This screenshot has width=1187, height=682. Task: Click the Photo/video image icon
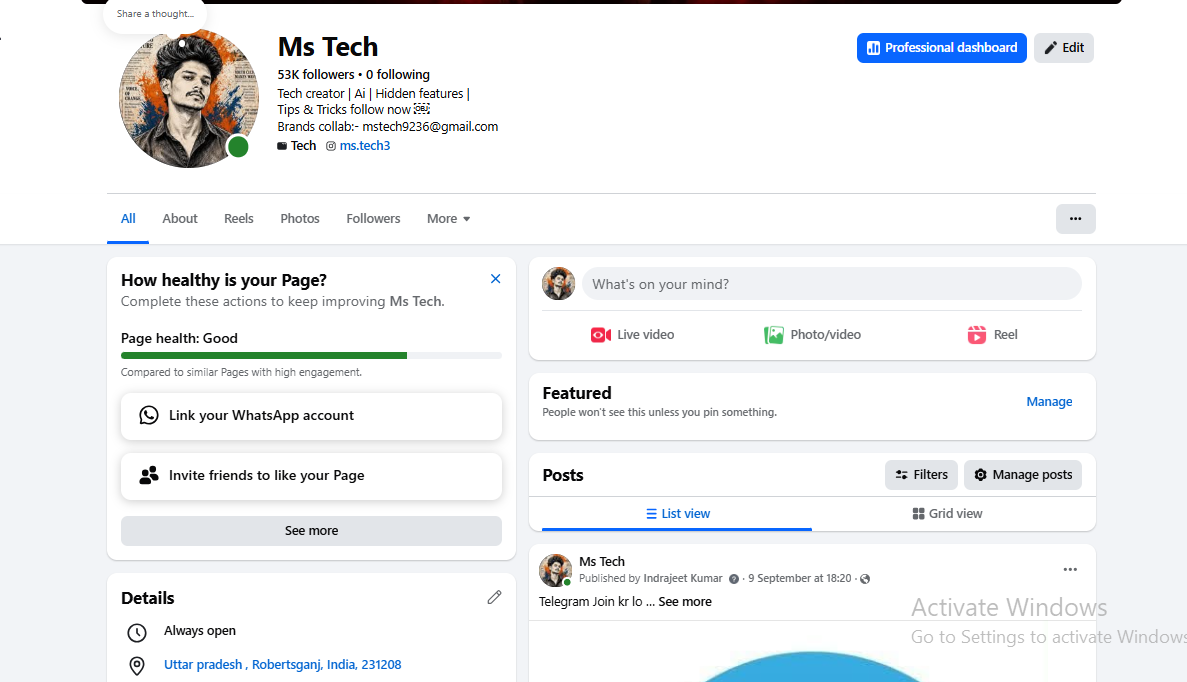pyautogui.click(x=774, y=335)
